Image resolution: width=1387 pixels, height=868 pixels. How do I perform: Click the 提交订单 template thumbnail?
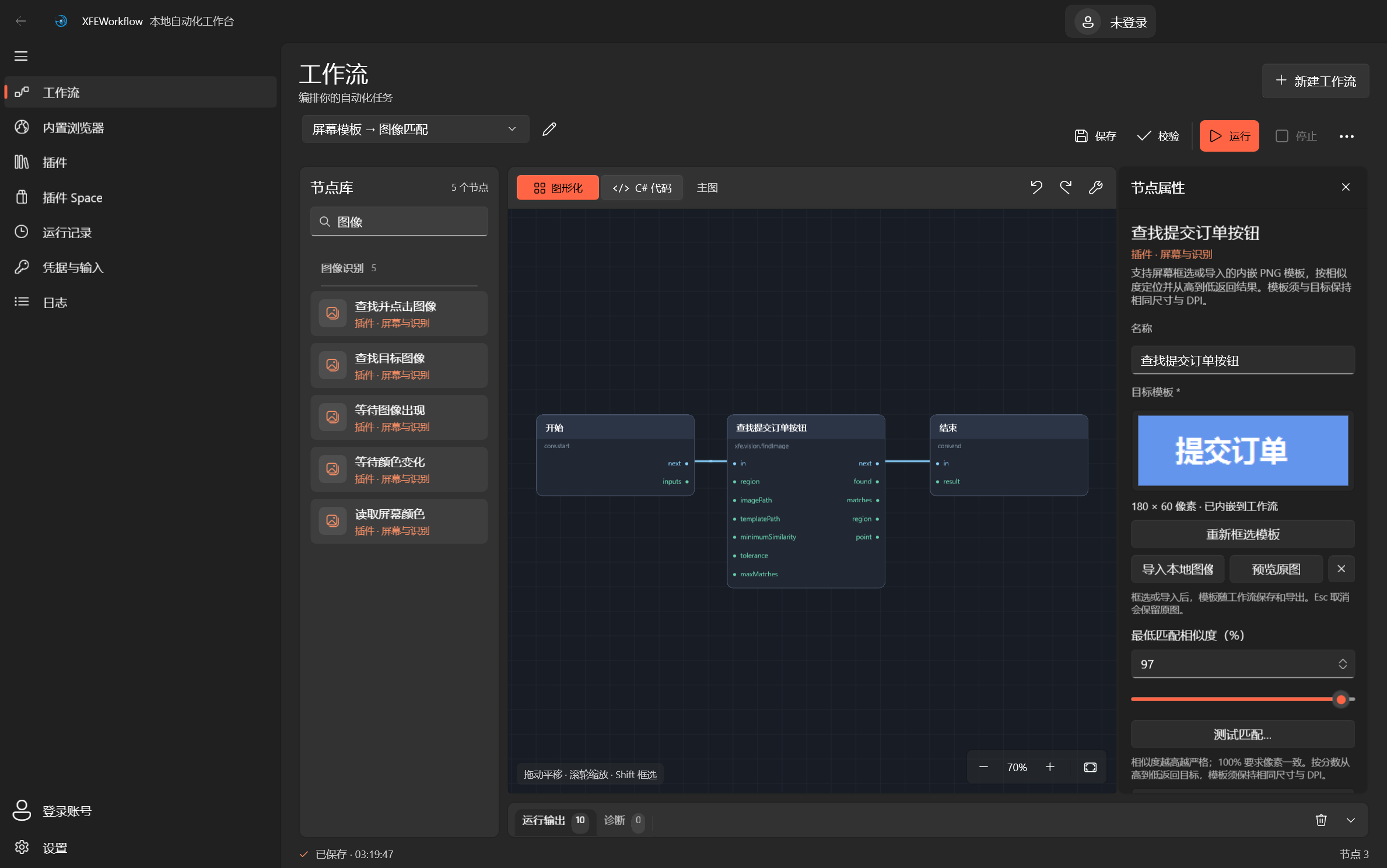[1242, 450]
